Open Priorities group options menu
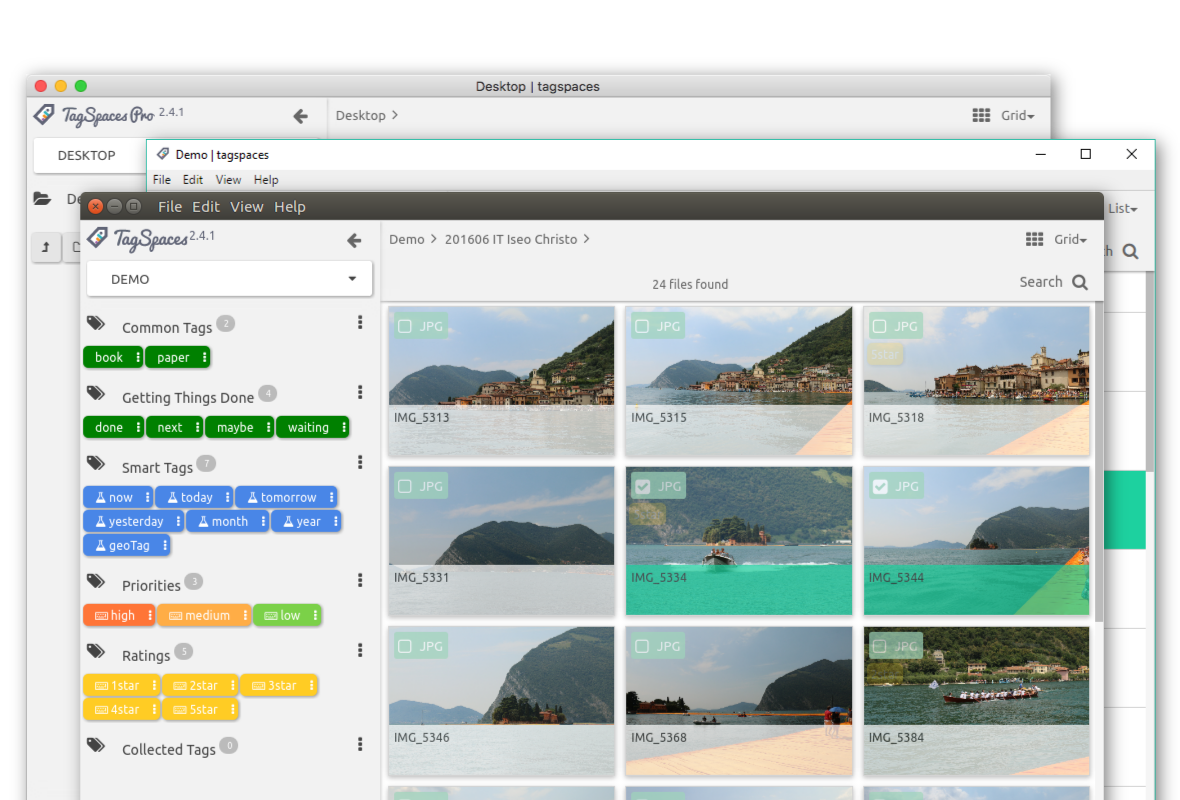 [x=360, y=580]
